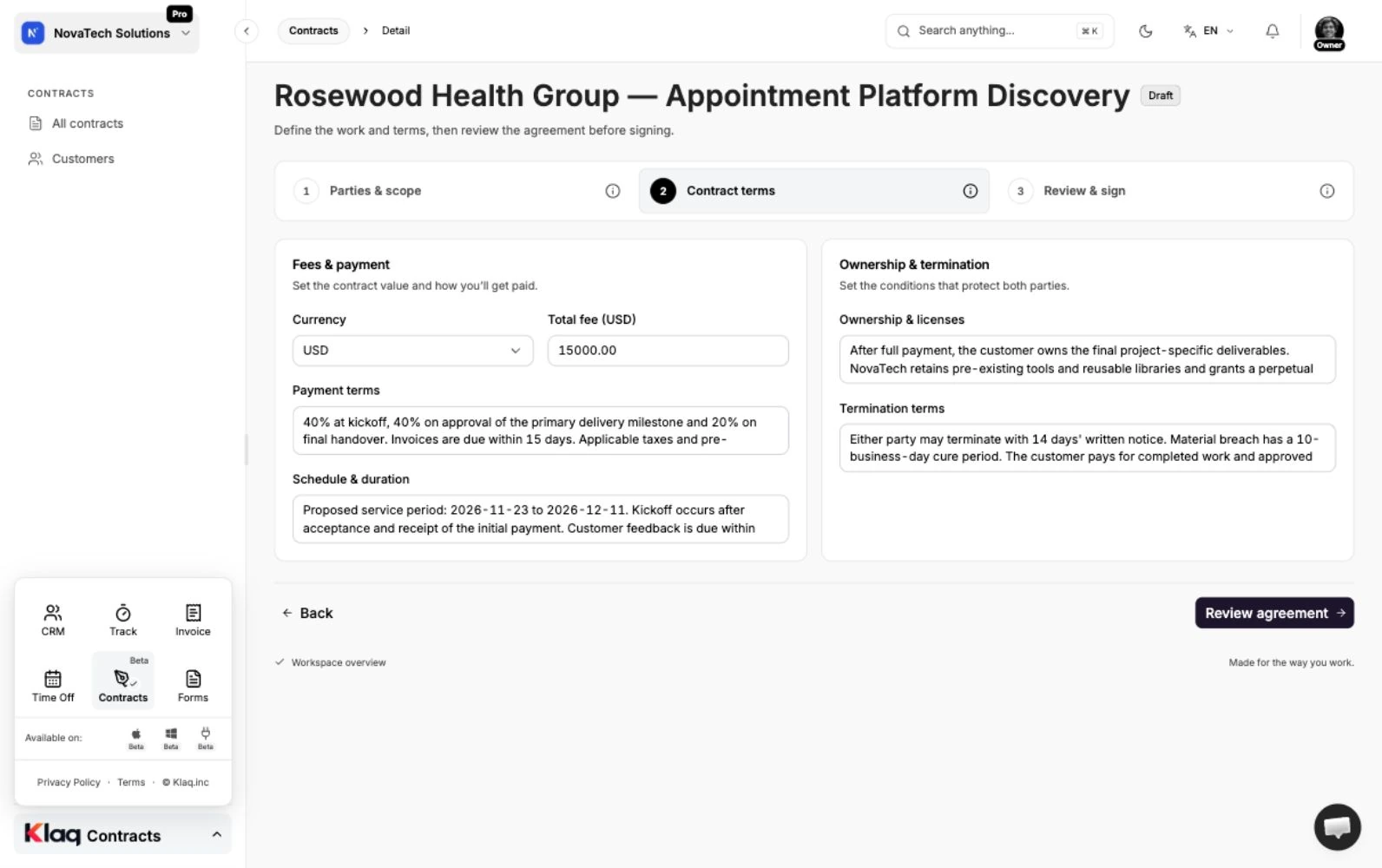Open All contracts in the sidebar
This screenshot has width=1382, height=868.
point(88,123)
